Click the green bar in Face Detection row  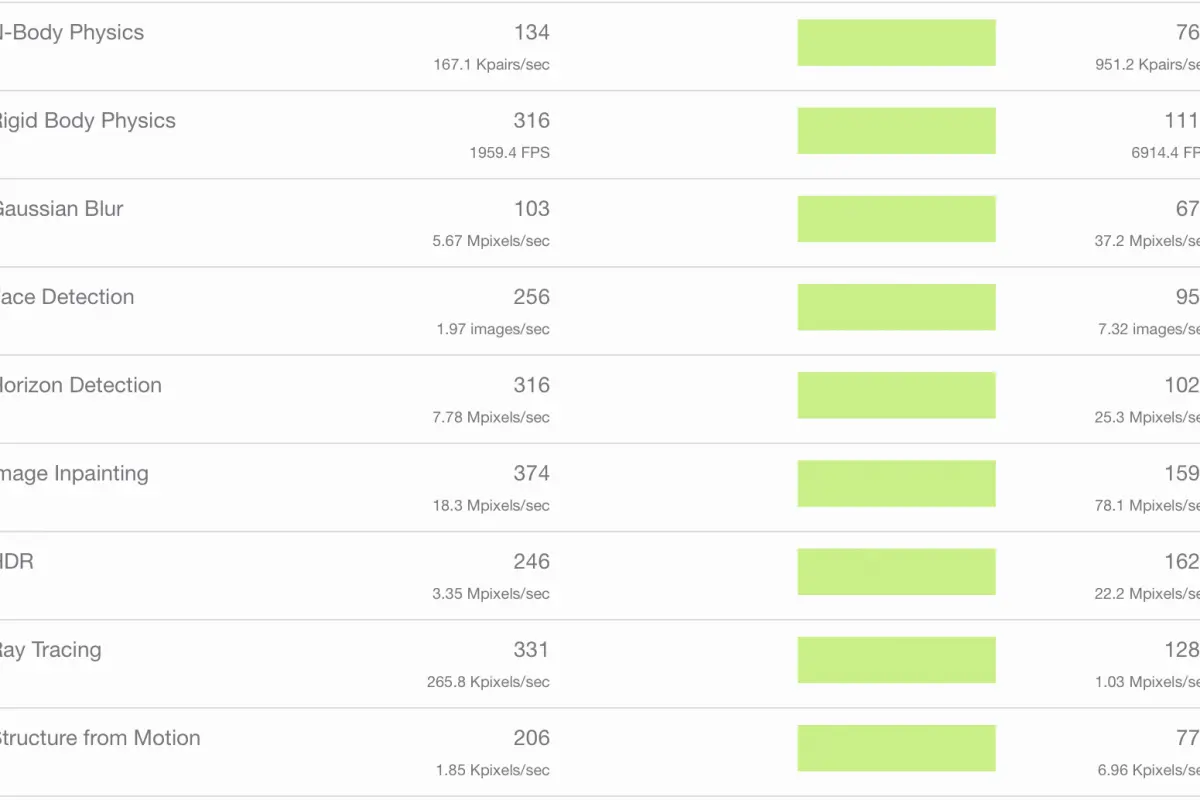pos(897,307)
